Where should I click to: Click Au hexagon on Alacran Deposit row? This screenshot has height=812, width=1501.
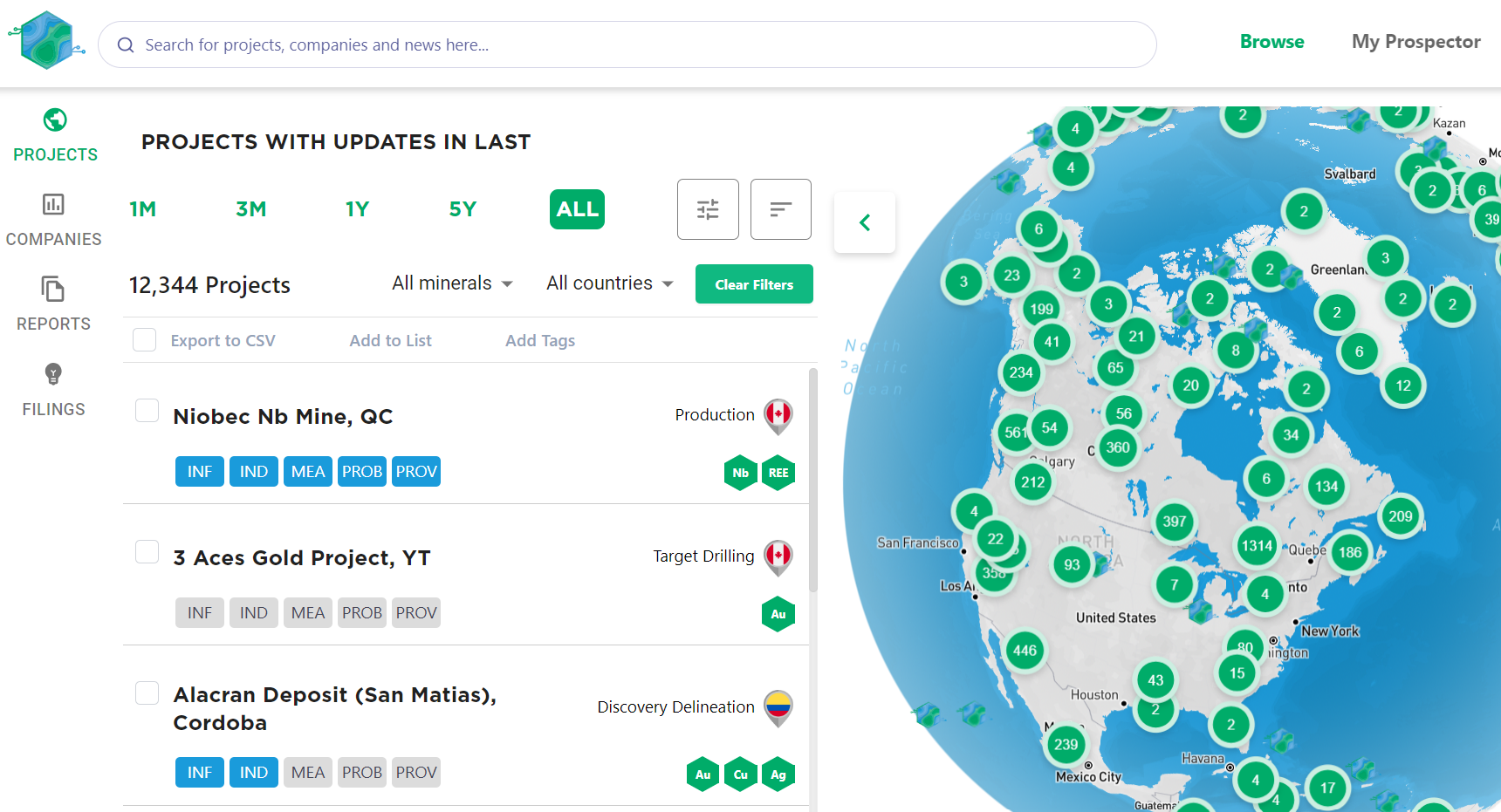tap(703, 774)
